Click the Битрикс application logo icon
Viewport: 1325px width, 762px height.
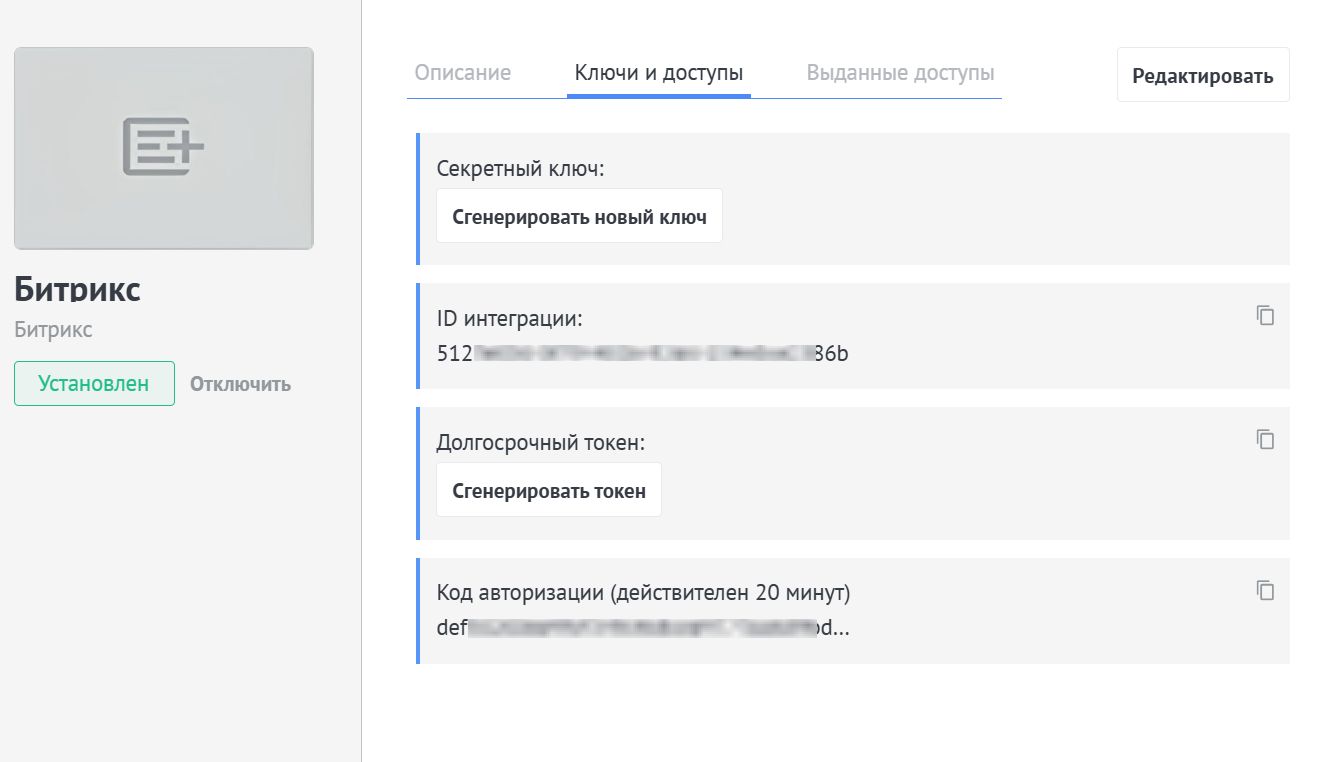pyautogui.click(x=162, y=147)
